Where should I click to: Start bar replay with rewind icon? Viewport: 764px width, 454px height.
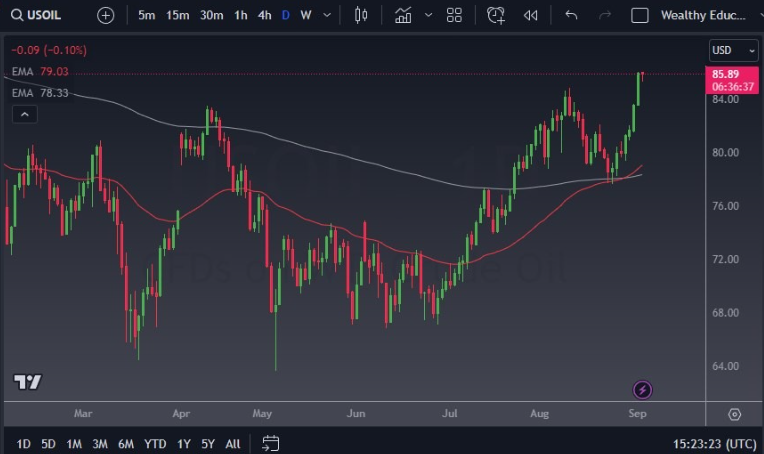click(531, 15)
